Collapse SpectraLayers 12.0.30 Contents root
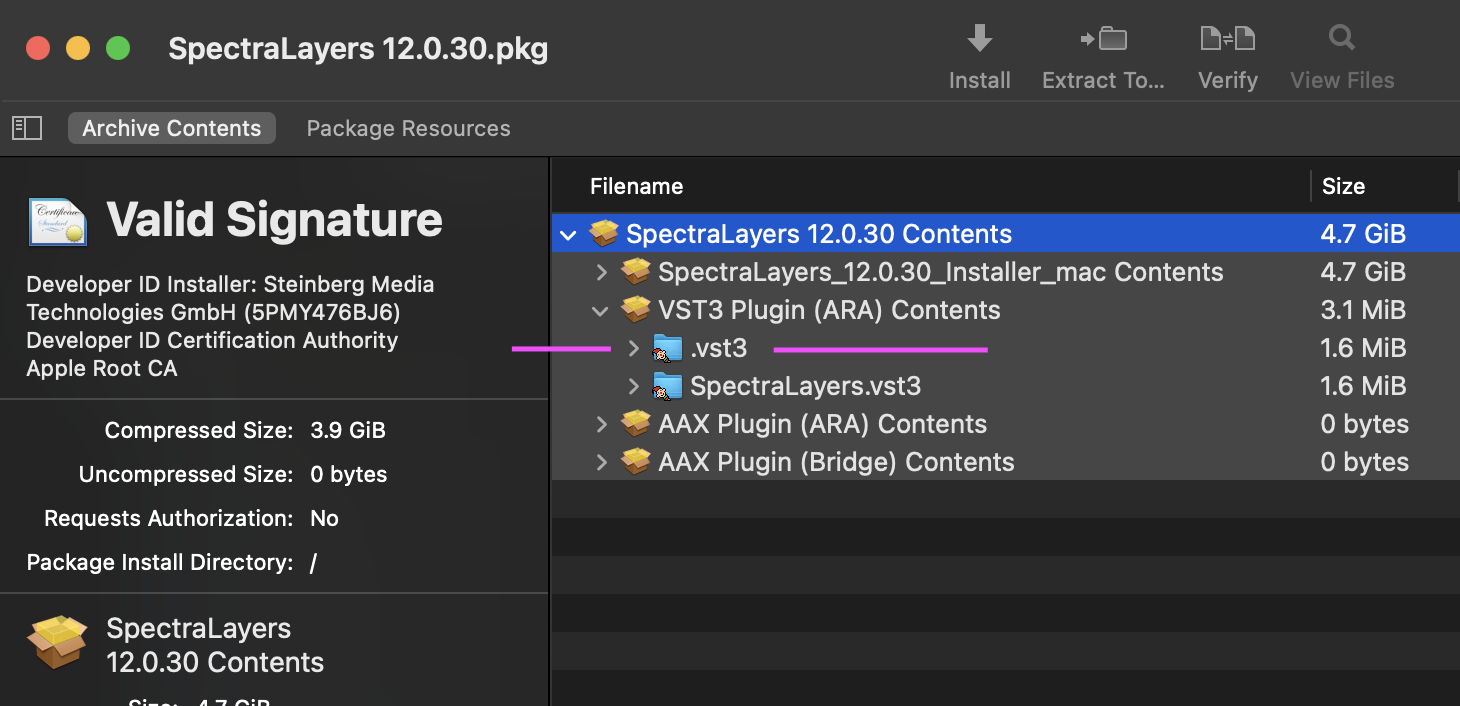This screenshot has width=1460, height=706. click(569, 235)
